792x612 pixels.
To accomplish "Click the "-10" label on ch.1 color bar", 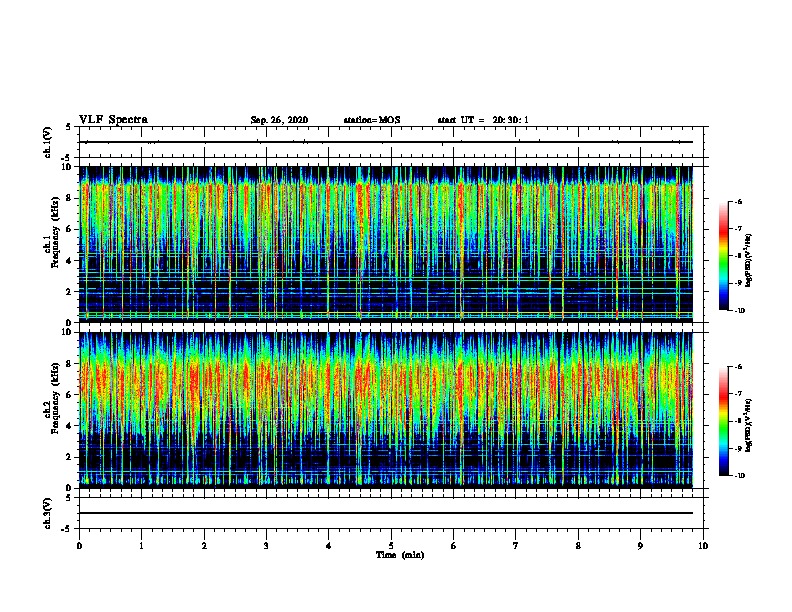I will (739, 311).
